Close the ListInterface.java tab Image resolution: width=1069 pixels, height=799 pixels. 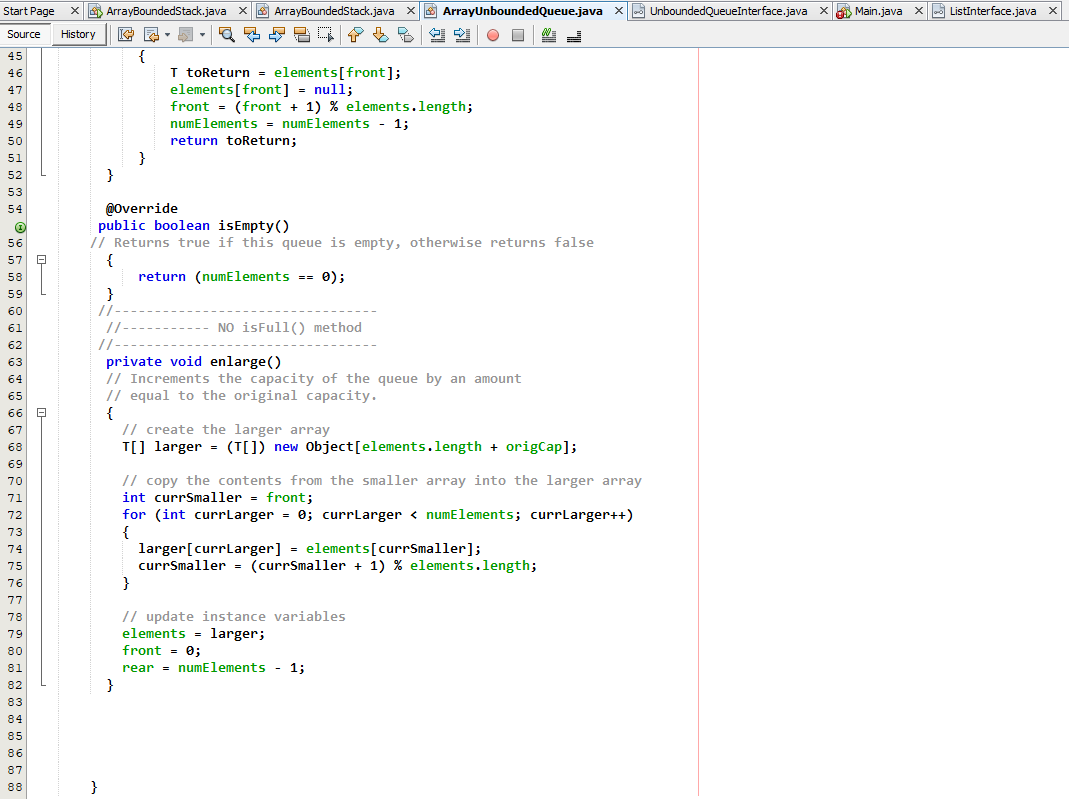(1053, 11)
